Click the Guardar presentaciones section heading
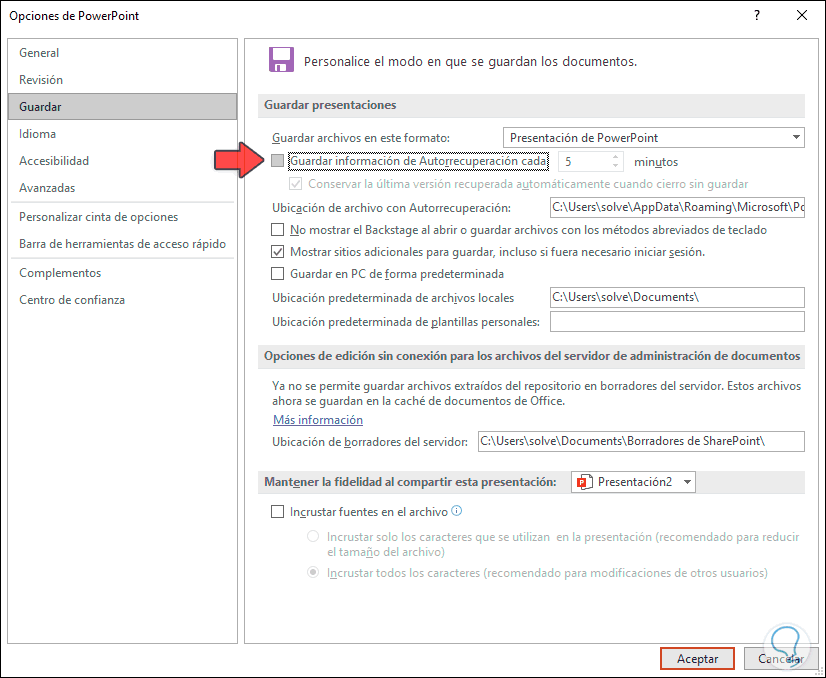Screen dimensions: 826x678 [330, 105]
